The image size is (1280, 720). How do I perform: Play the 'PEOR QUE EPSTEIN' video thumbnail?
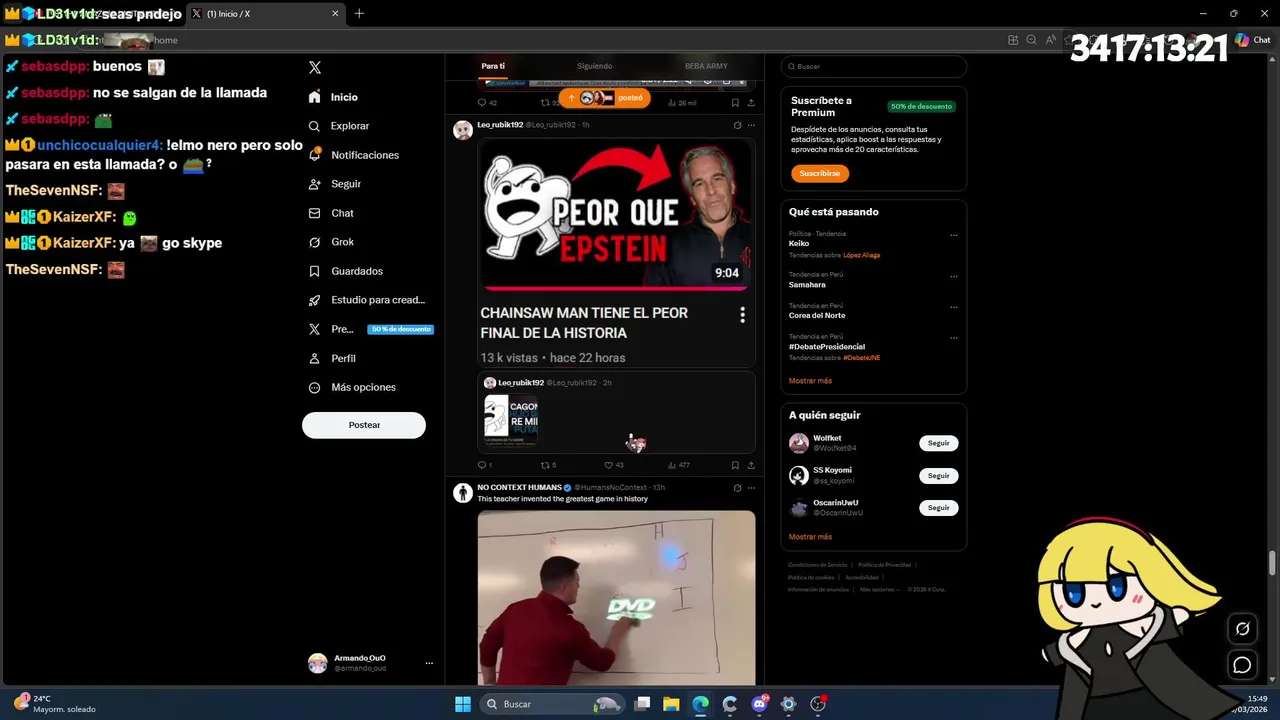point(616,213)
